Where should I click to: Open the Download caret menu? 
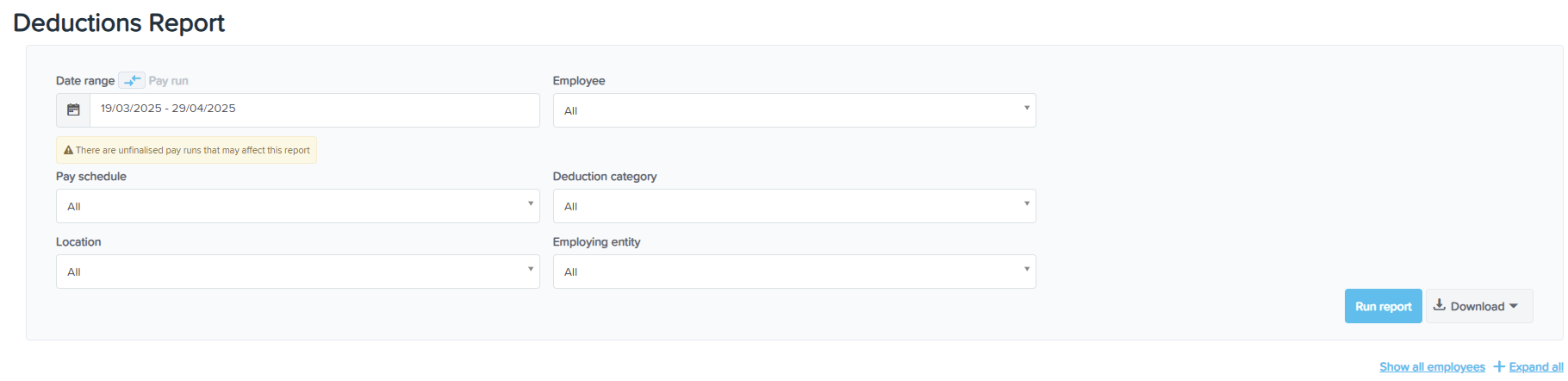[x=1514, y=306]
